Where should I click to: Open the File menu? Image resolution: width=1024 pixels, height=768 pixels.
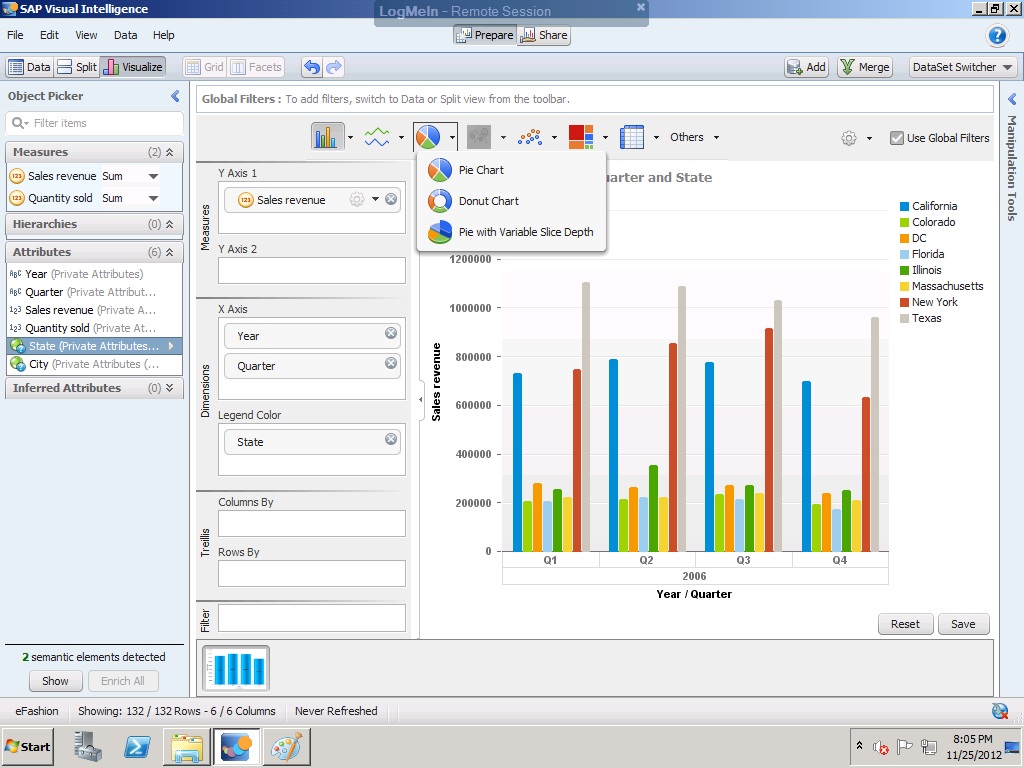pyautogui.click(x=15, y=35)
